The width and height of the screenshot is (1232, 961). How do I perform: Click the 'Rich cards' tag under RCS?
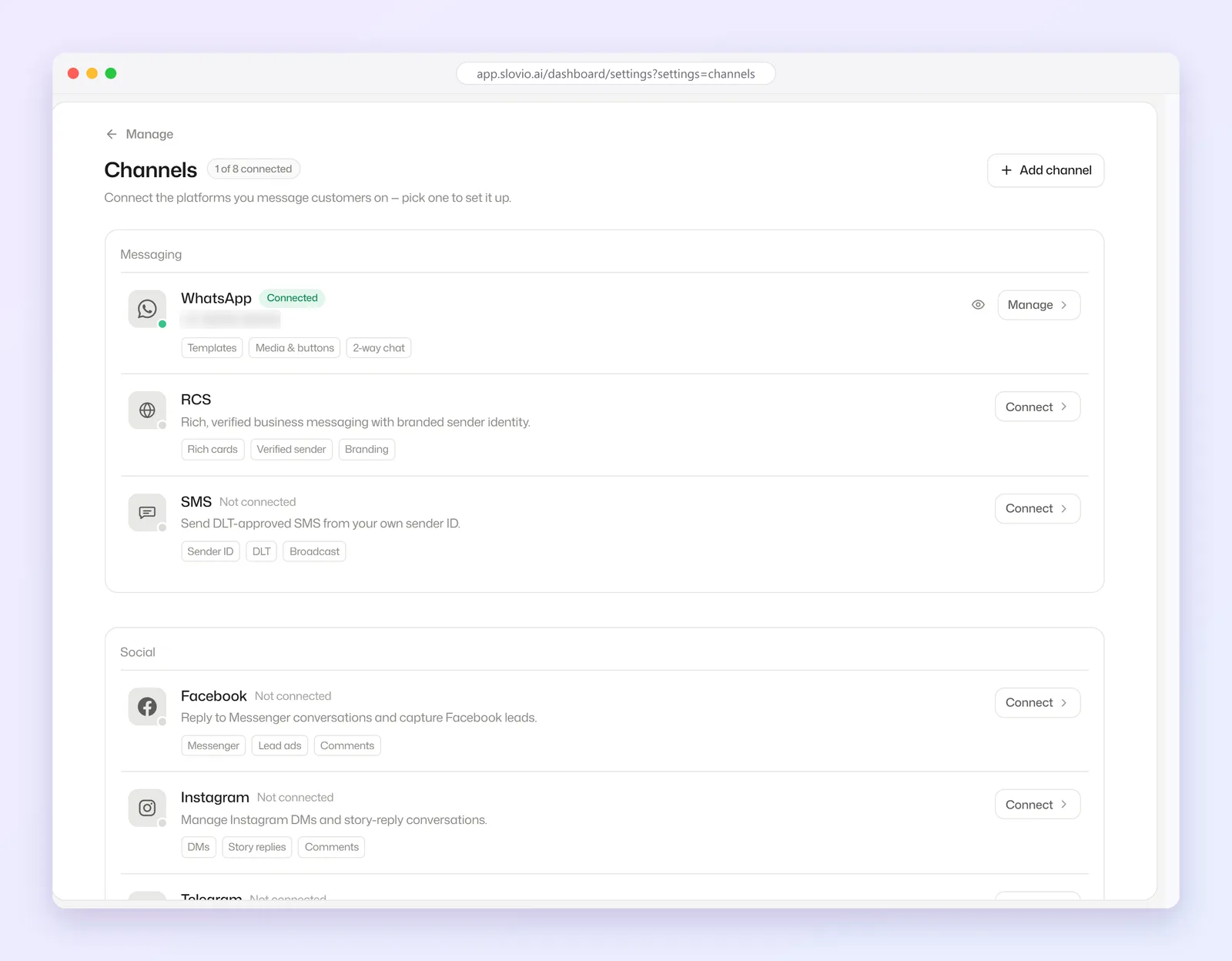(x=213, y=450)
